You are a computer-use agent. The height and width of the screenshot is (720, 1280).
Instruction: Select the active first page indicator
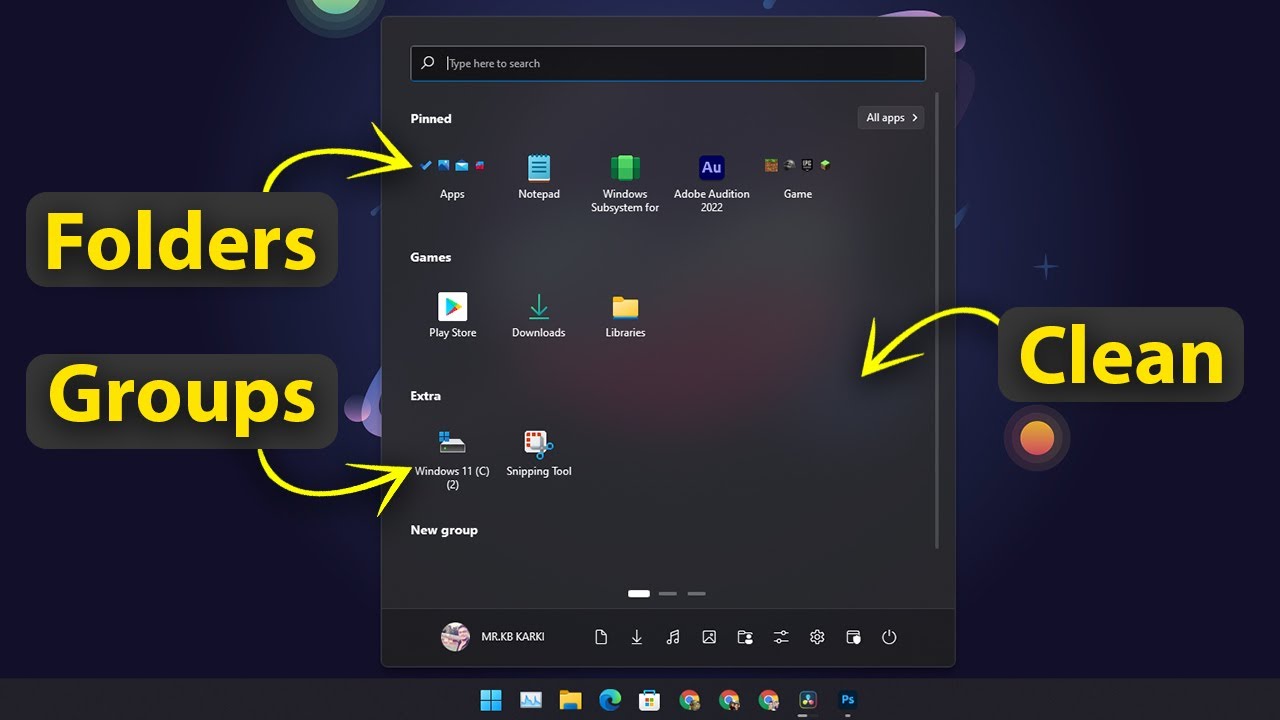click(x=639, y=594)
